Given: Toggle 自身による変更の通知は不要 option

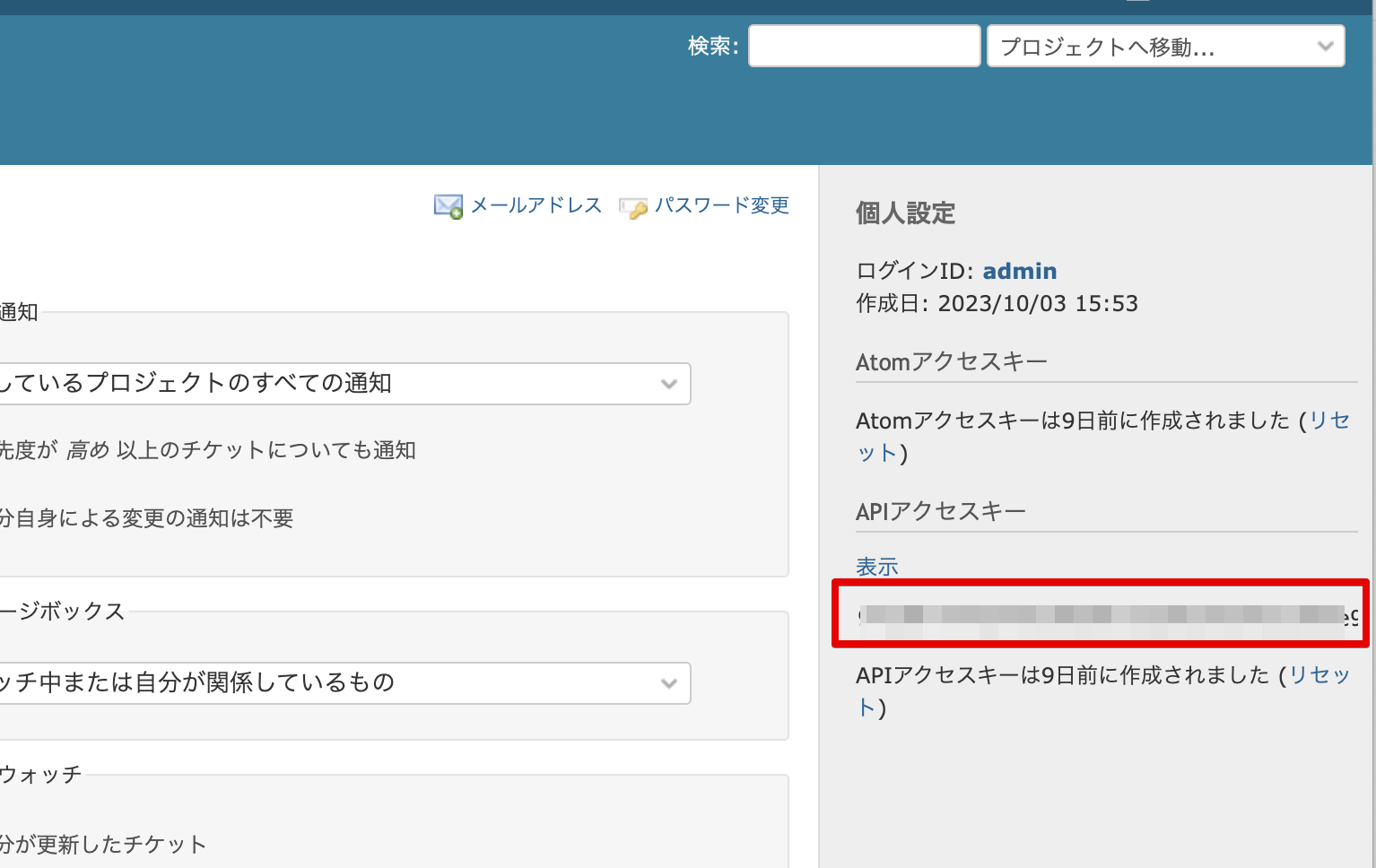Looking at the screenshot, I should (x=147, y=518).
